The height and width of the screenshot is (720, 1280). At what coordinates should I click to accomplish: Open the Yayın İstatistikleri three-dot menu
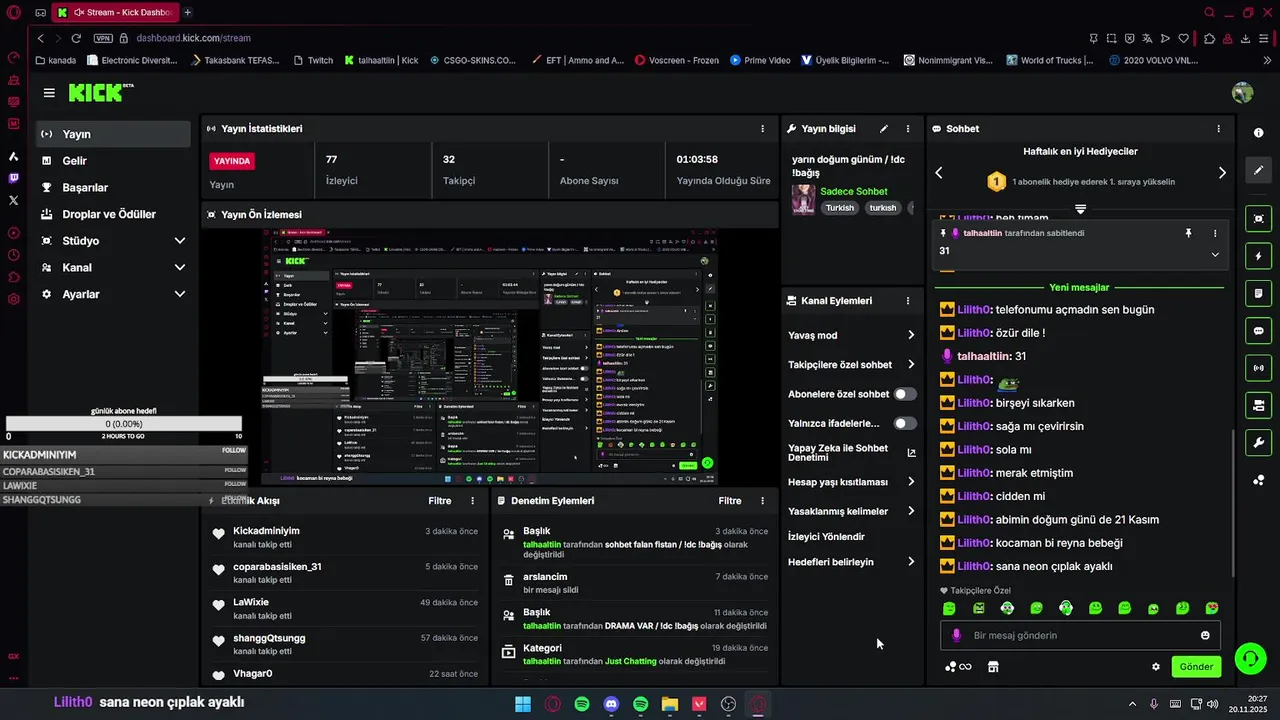click(762, 129)
